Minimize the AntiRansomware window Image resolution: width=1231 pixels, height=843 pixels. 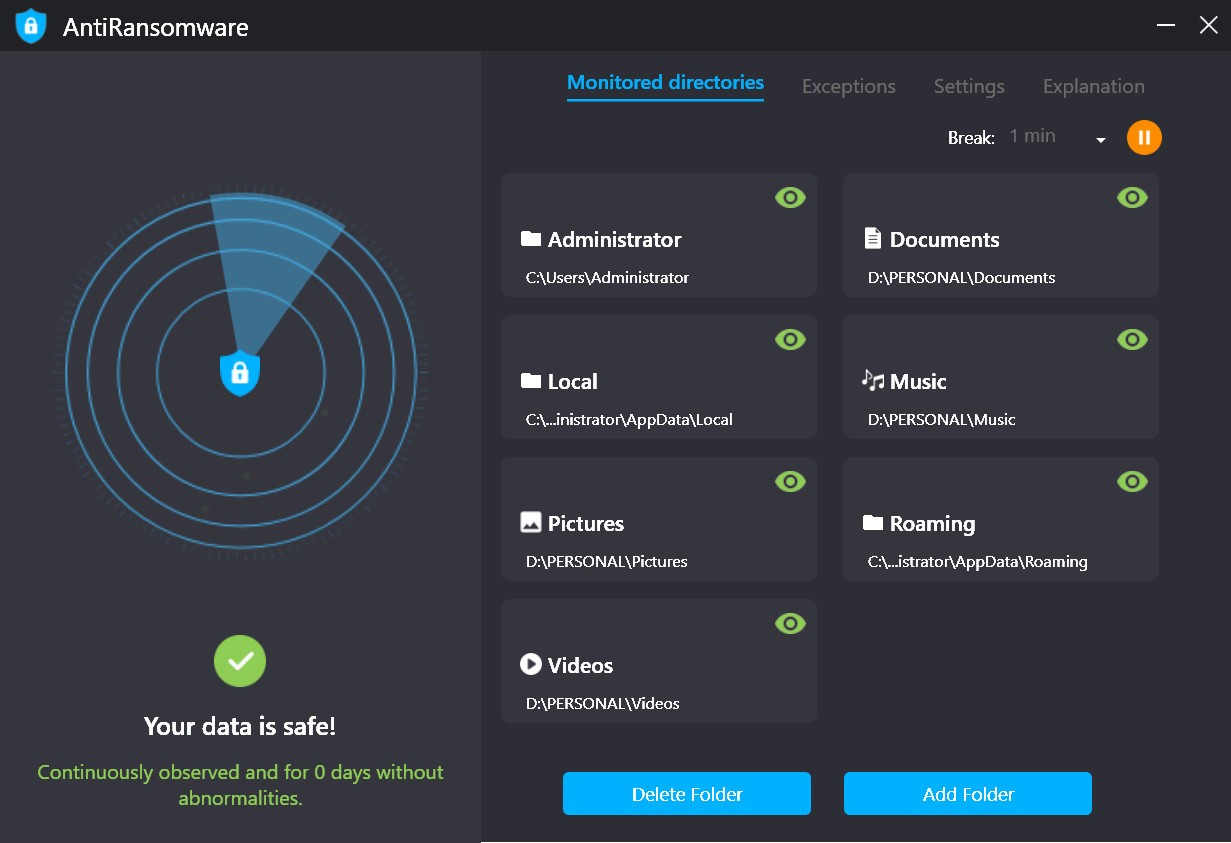(x=1165, y=26)
